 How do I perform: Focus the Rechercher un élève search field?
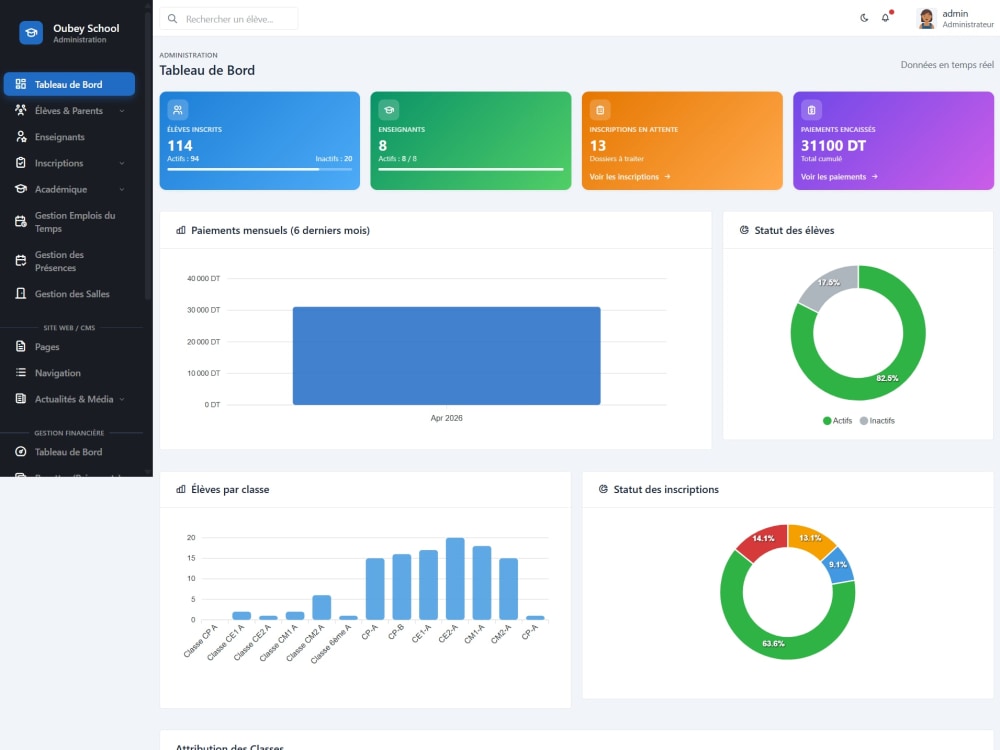click(x=228, y=18)
